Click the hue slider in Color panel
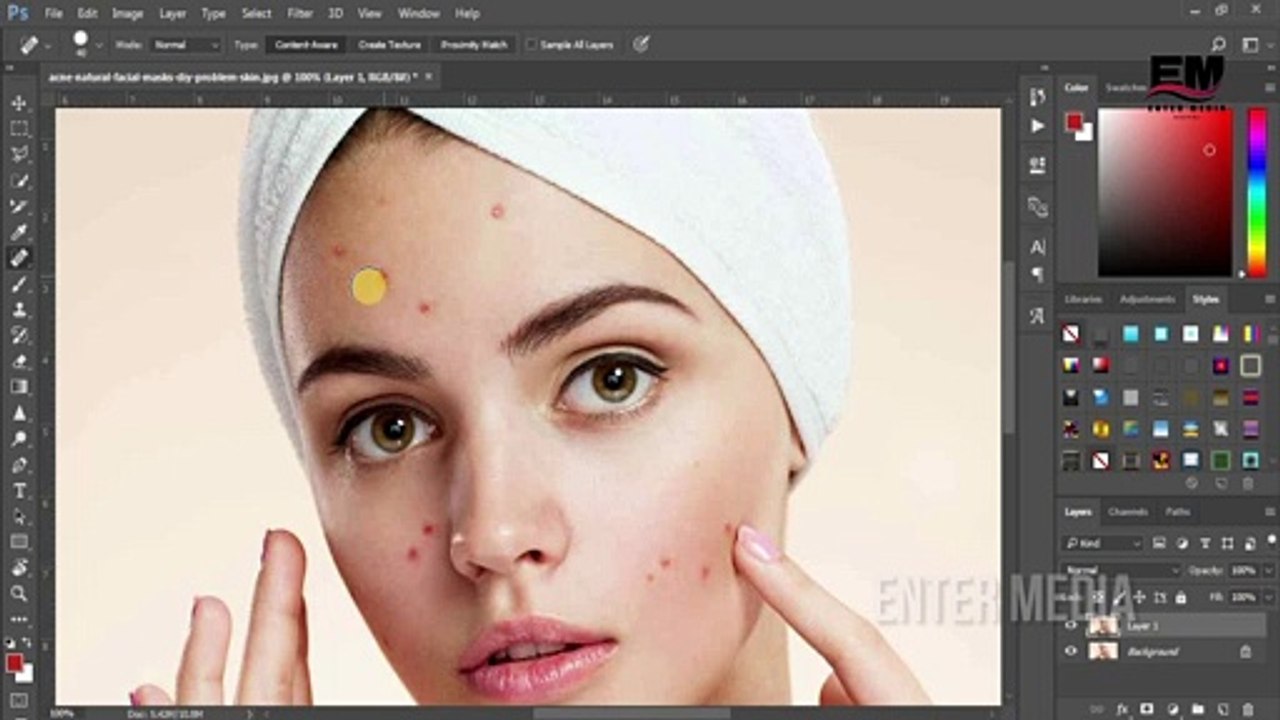This screenshot has height=720, width=1280. coord(1257,192)
